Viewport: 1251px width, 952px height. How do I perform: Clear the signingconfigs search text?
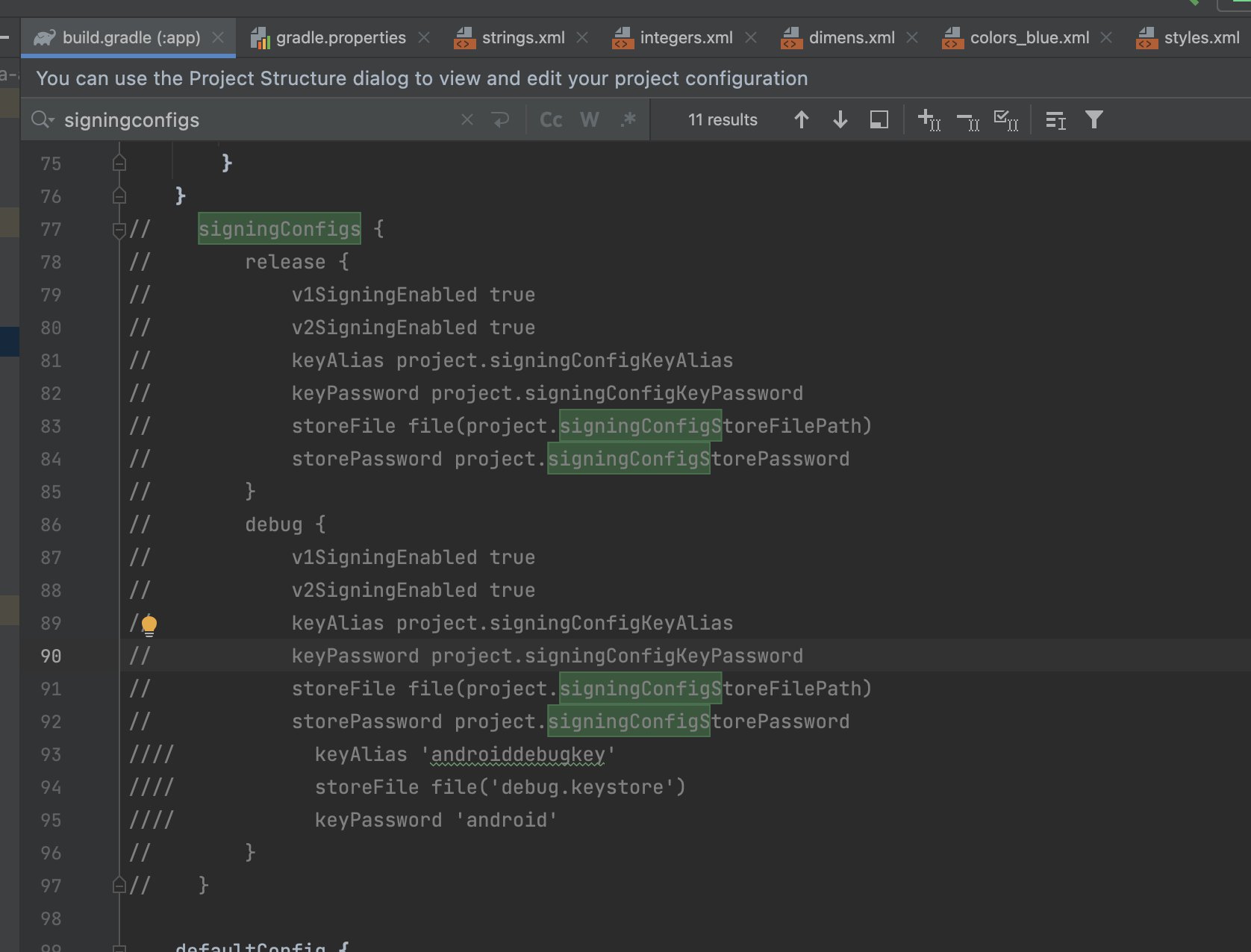coord(467,120)
